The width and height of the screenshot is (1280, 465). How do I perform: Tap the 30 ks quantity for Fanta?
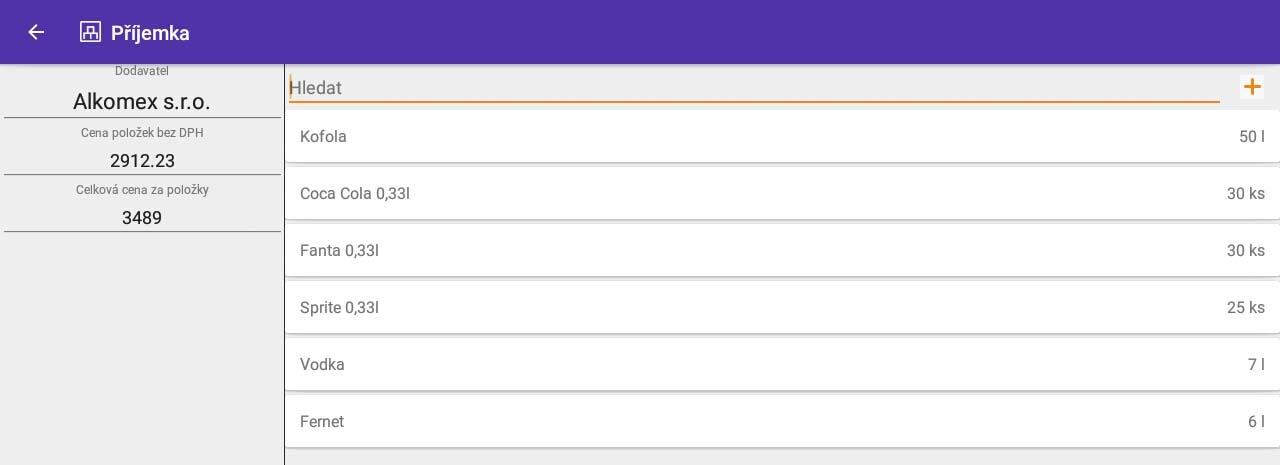[1245, 250]
